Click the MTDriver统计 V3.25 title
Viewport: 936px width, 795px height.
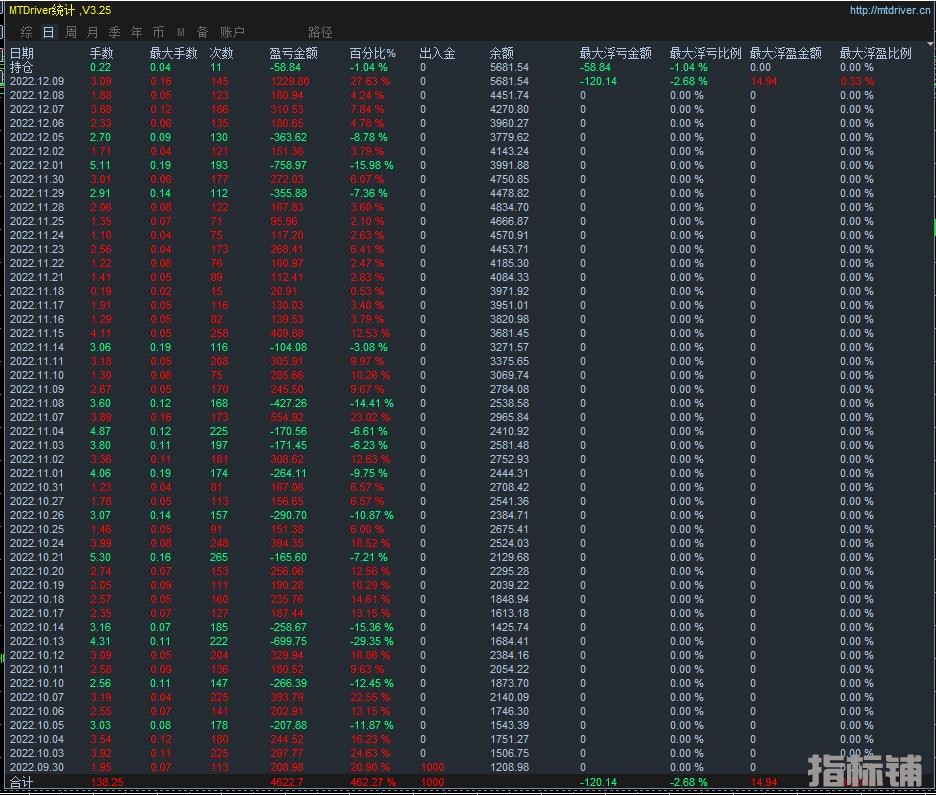(60, 10)
